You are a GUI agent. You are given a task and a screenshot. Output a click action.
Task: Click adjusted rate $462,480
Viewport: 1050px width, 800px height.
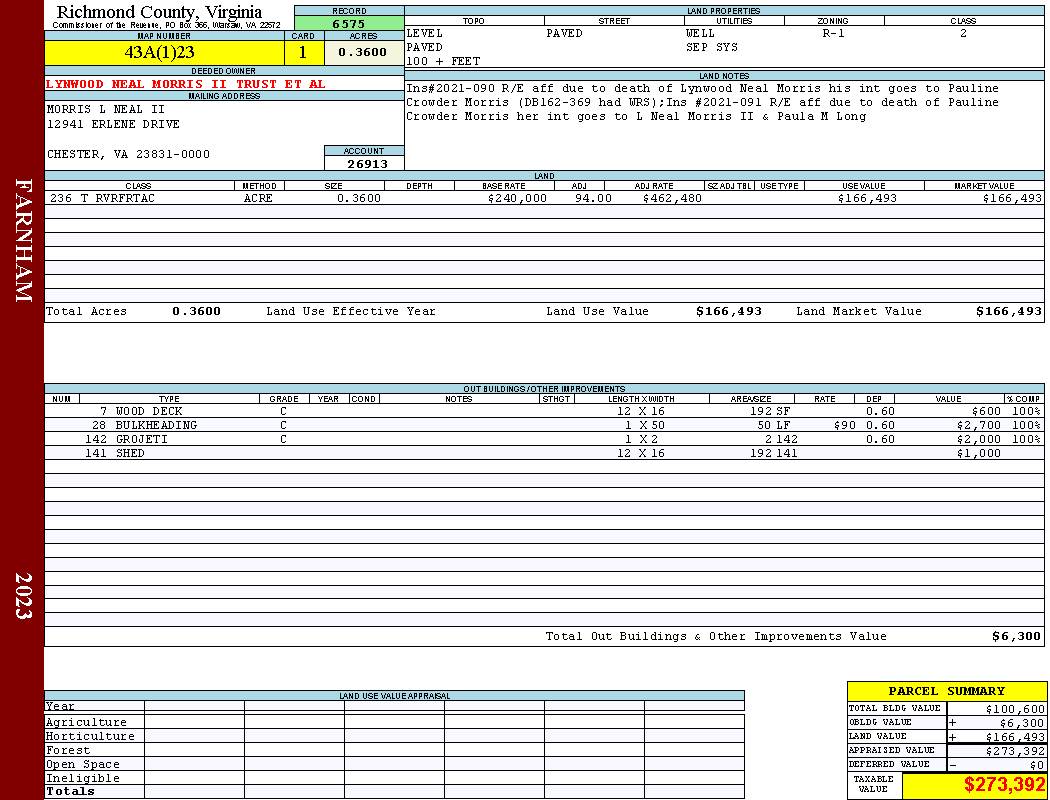click(672, 198)
